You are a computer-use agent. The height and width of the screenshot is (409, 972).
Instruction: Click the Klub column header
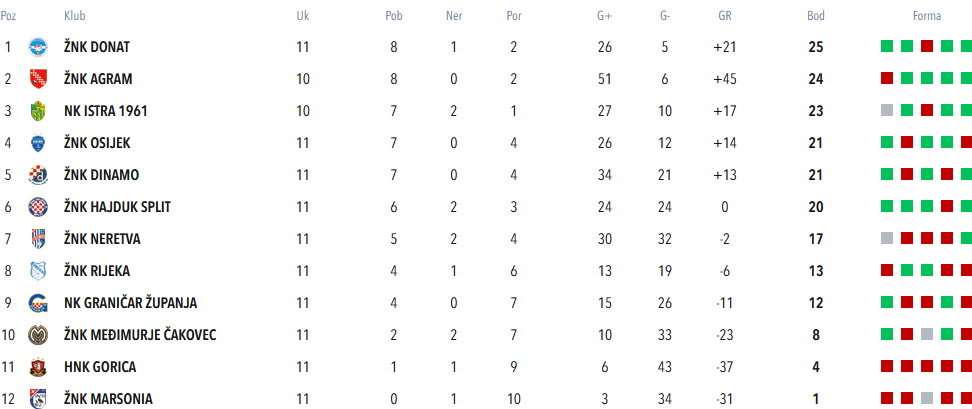[74, 16]
